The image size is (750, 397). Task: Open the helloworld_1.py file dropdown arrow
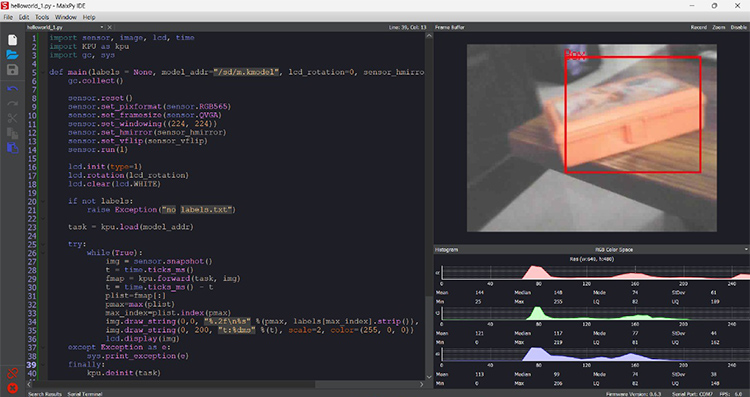click(x=102, y=27)
